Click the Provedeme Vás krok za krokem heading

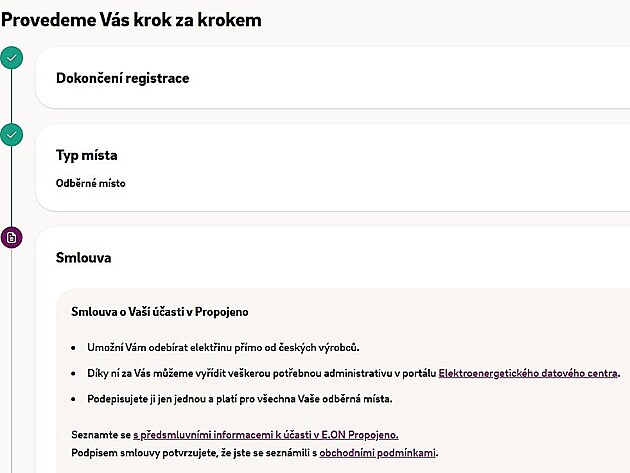tap(131, 19)
